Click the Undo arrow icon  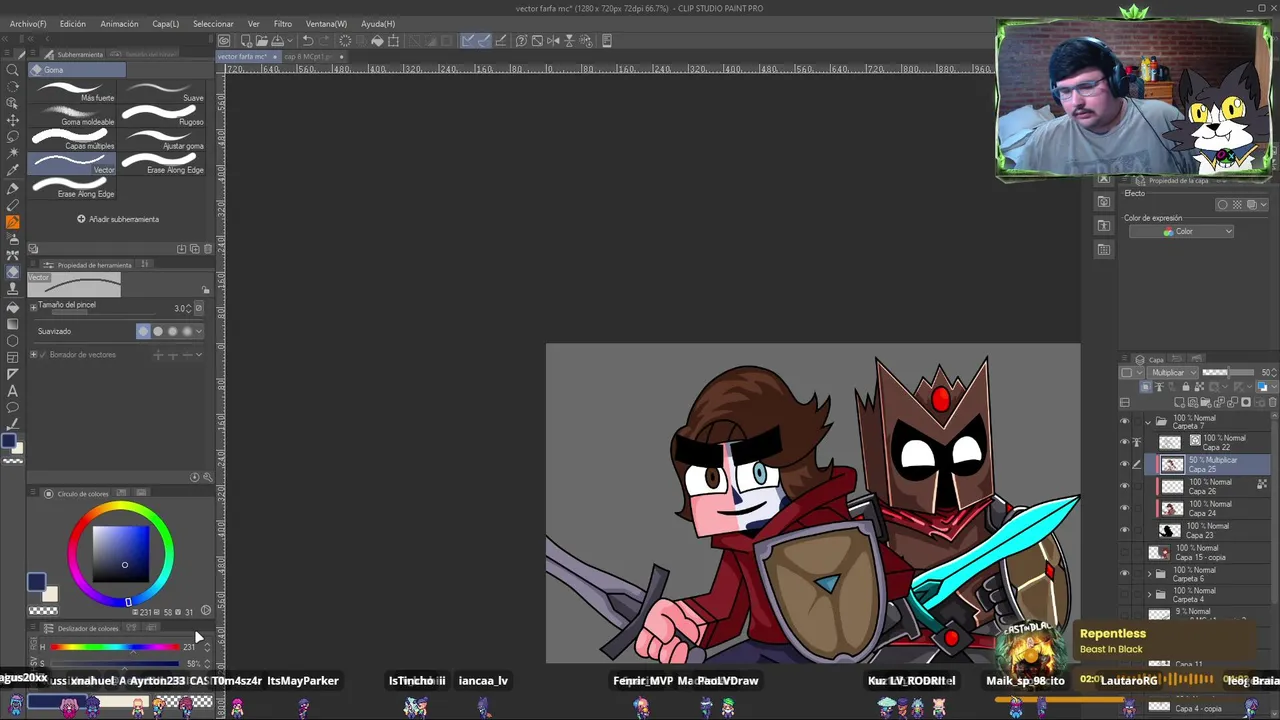(308, 41)
